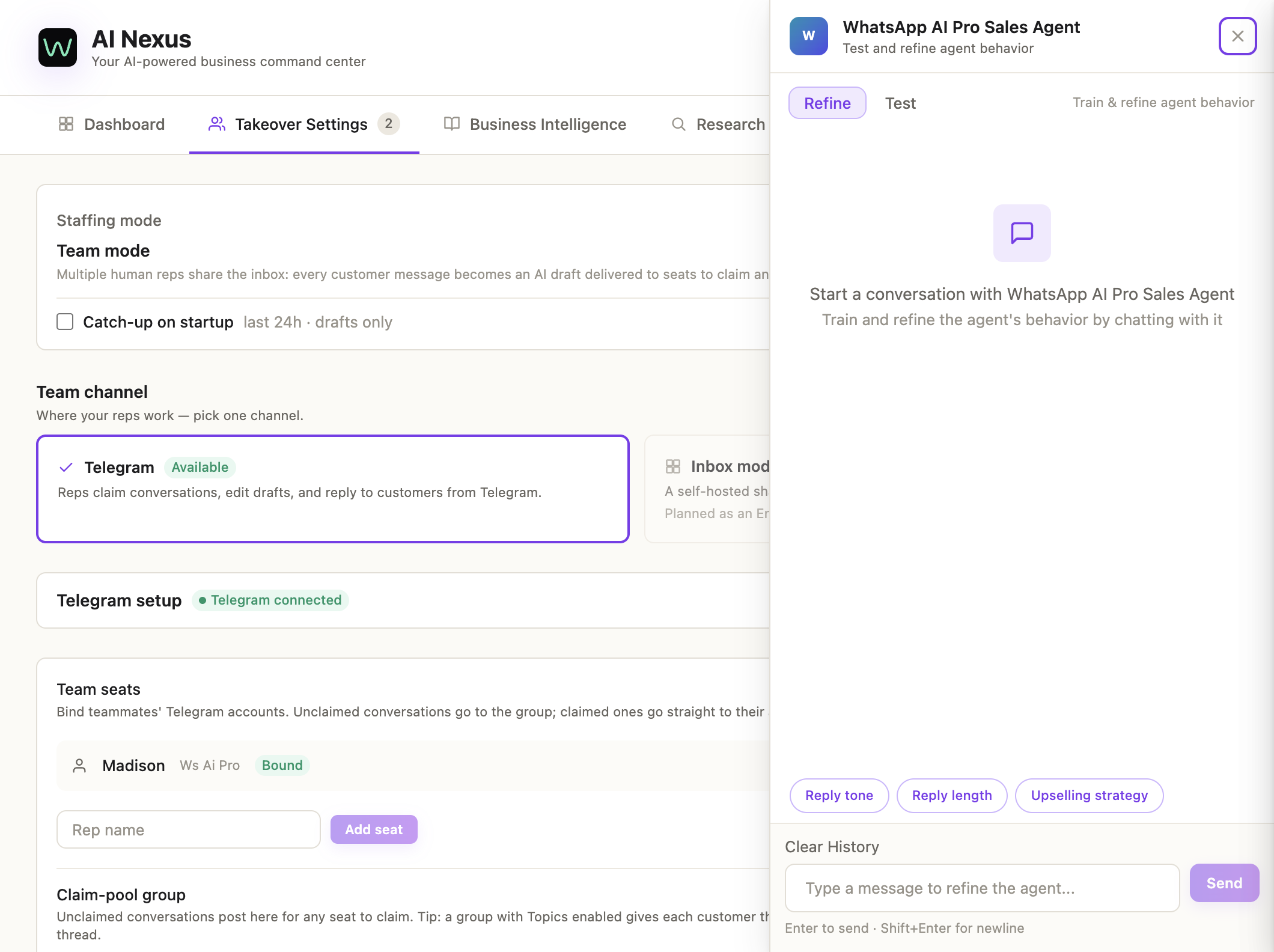
Task: Open the Takeover Settings tab
Action: click(304, 124)
